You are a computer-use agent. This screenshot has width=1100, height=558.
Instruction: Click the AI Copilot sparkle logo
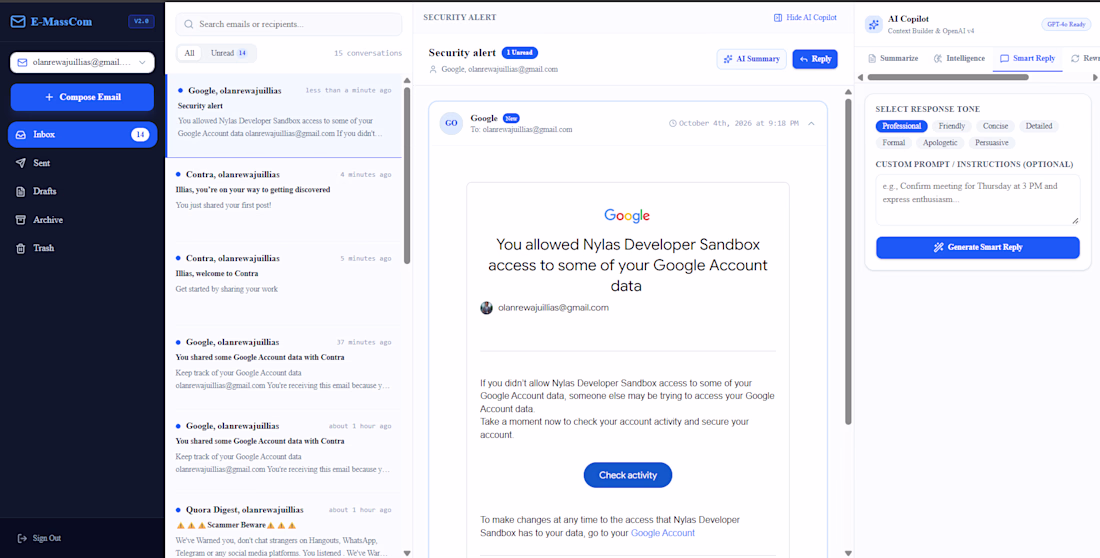873,25
